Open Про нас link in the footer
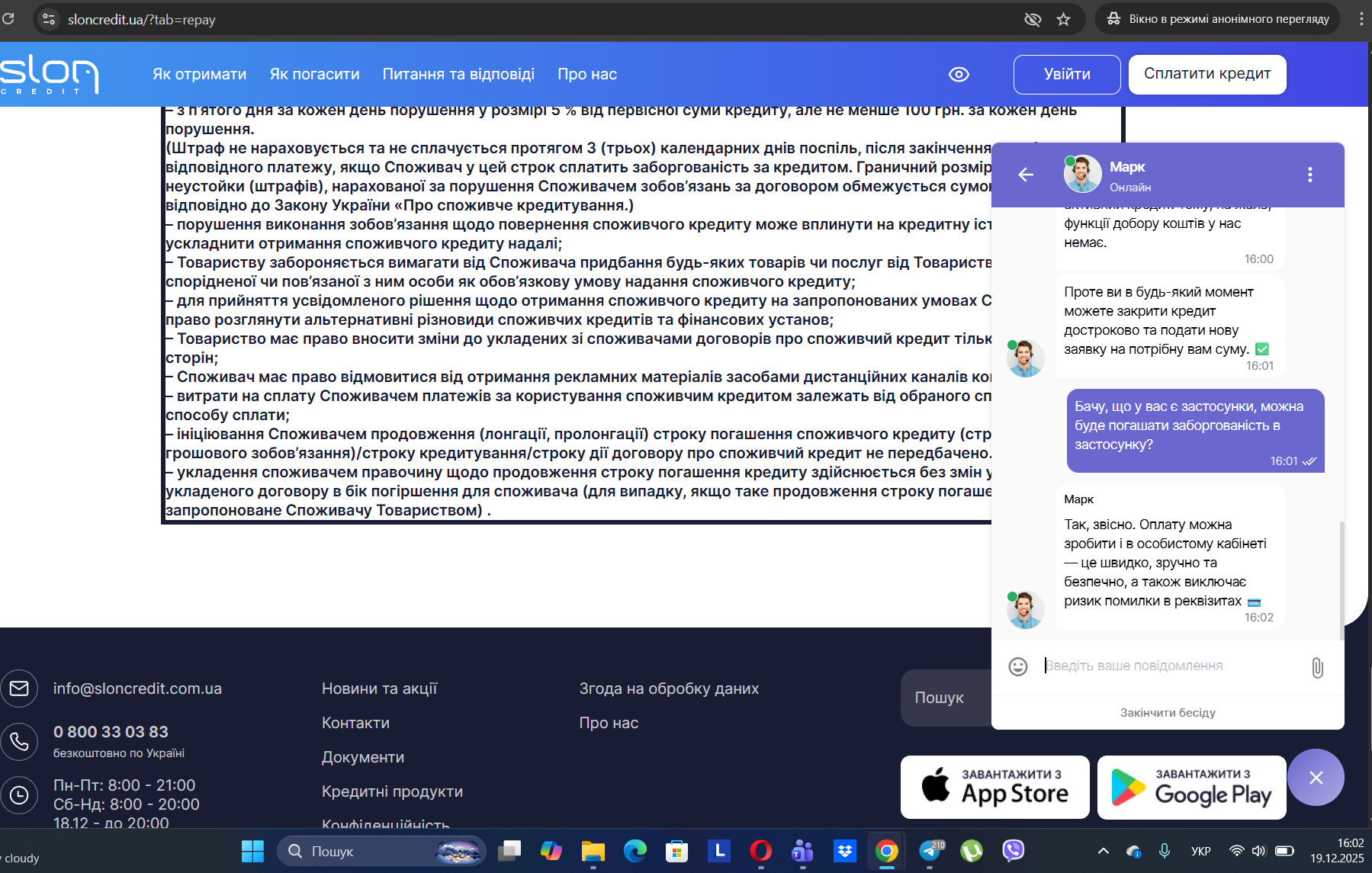This screenshot has width=1372, height=873. [609, 723]
